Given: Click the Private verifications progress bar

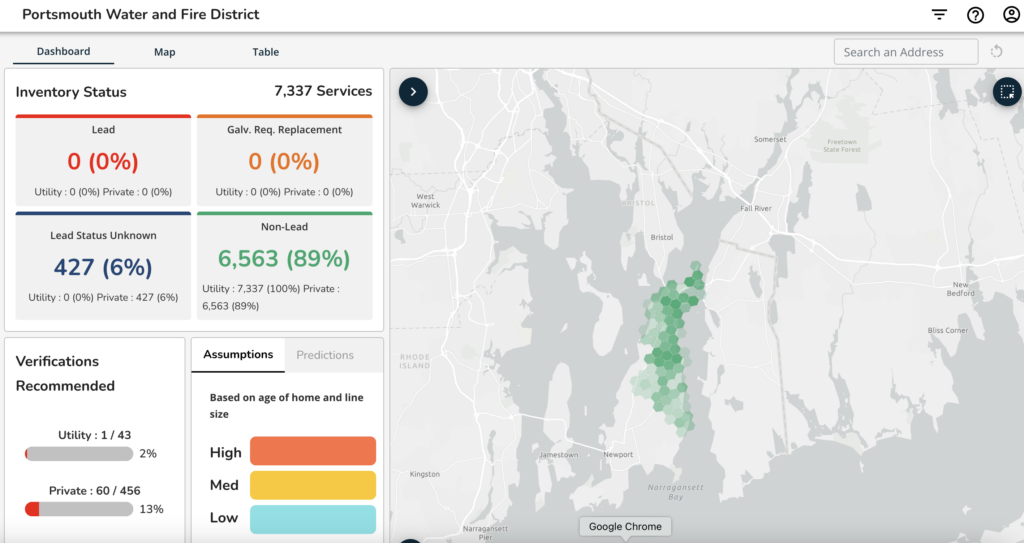Looking at the screenshot, I should coord(79,509).
